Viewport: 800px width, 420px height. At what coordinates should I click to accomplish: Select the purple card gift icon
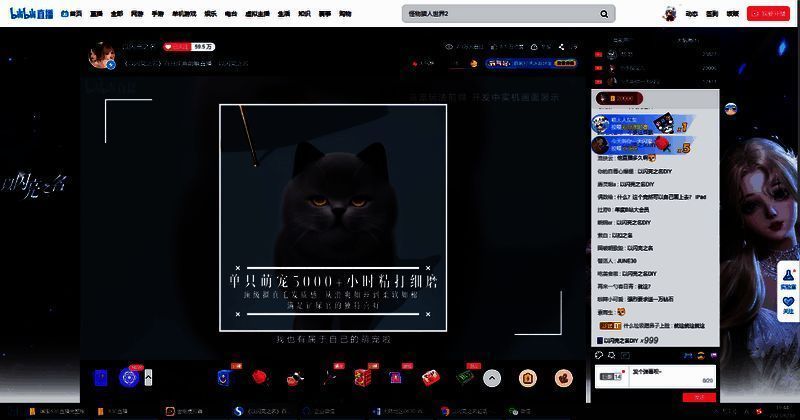coord(395,378)
